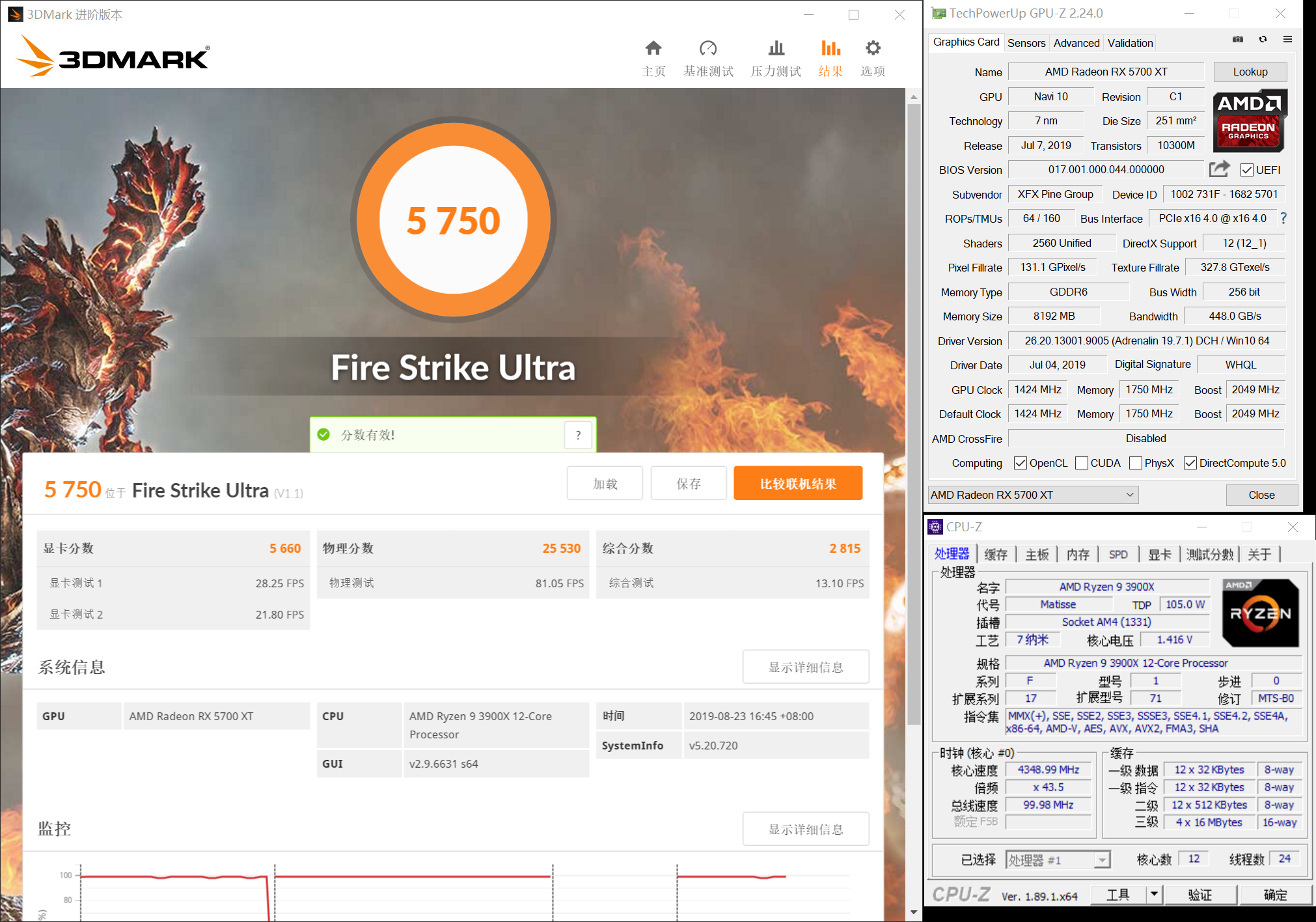Viewport: 1316px width, 922px height.
Task: Click the GPU-Z screenshot camera icon
Action: 1238,40
